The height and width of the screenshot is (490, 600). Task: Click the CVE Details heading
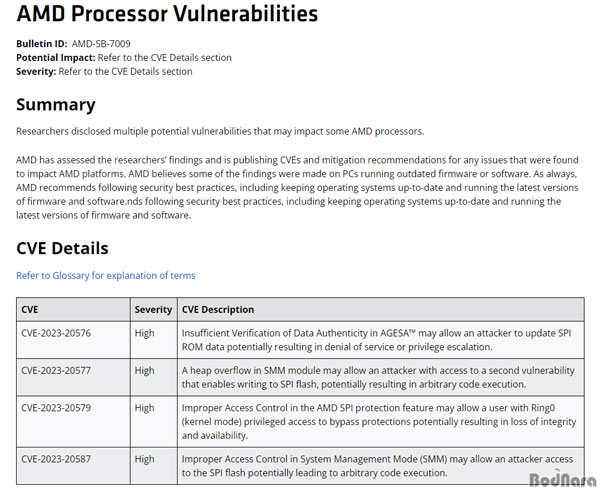(62, 248)
